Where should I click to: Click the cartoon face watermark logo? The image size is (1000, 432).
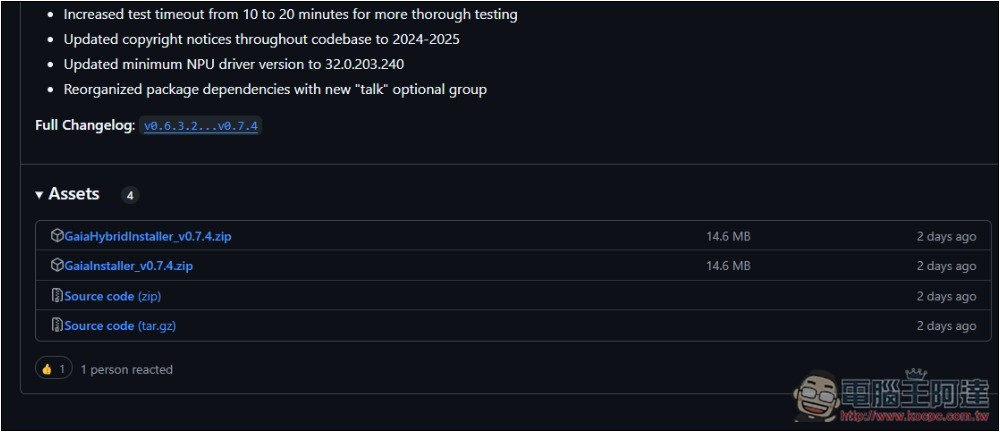coord(816,395)
